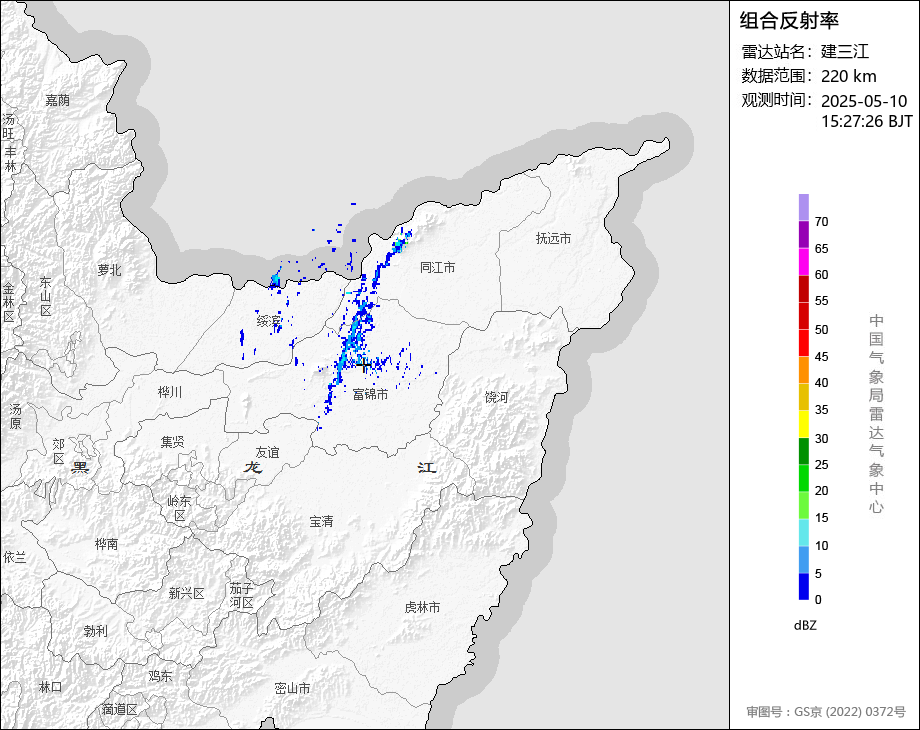Click the 45 dBZ red legend swatch
The height and width of the screenshot is (730, 920).
804,343
